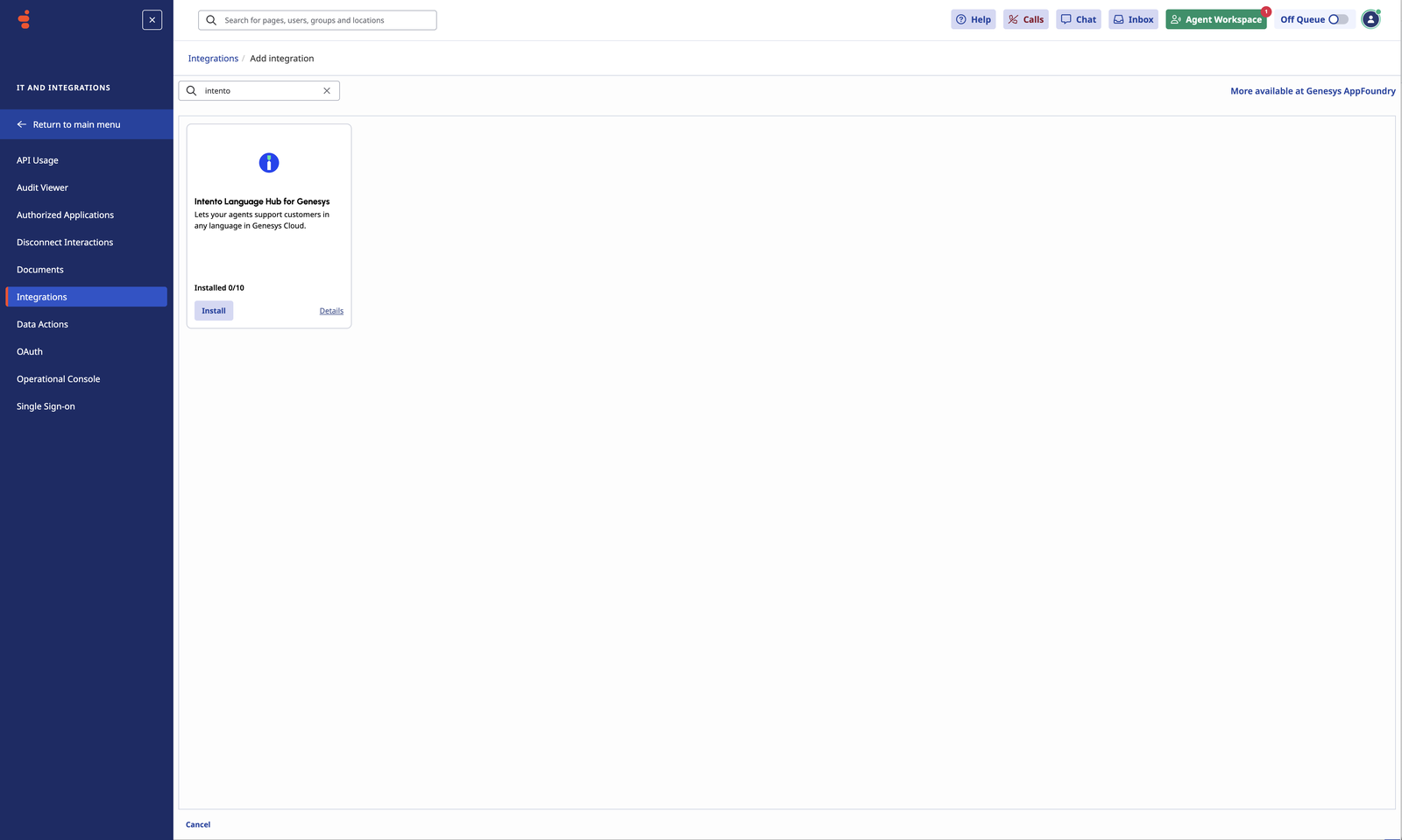Click the integration filter search field
This screenshot has height=840, width=1402.
259,91
